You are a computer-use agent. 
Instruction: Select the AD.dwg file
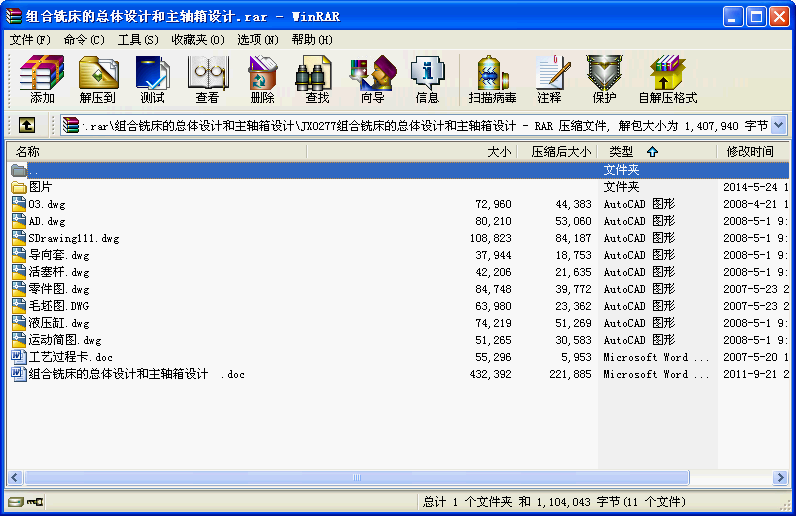tap(47, 221)
